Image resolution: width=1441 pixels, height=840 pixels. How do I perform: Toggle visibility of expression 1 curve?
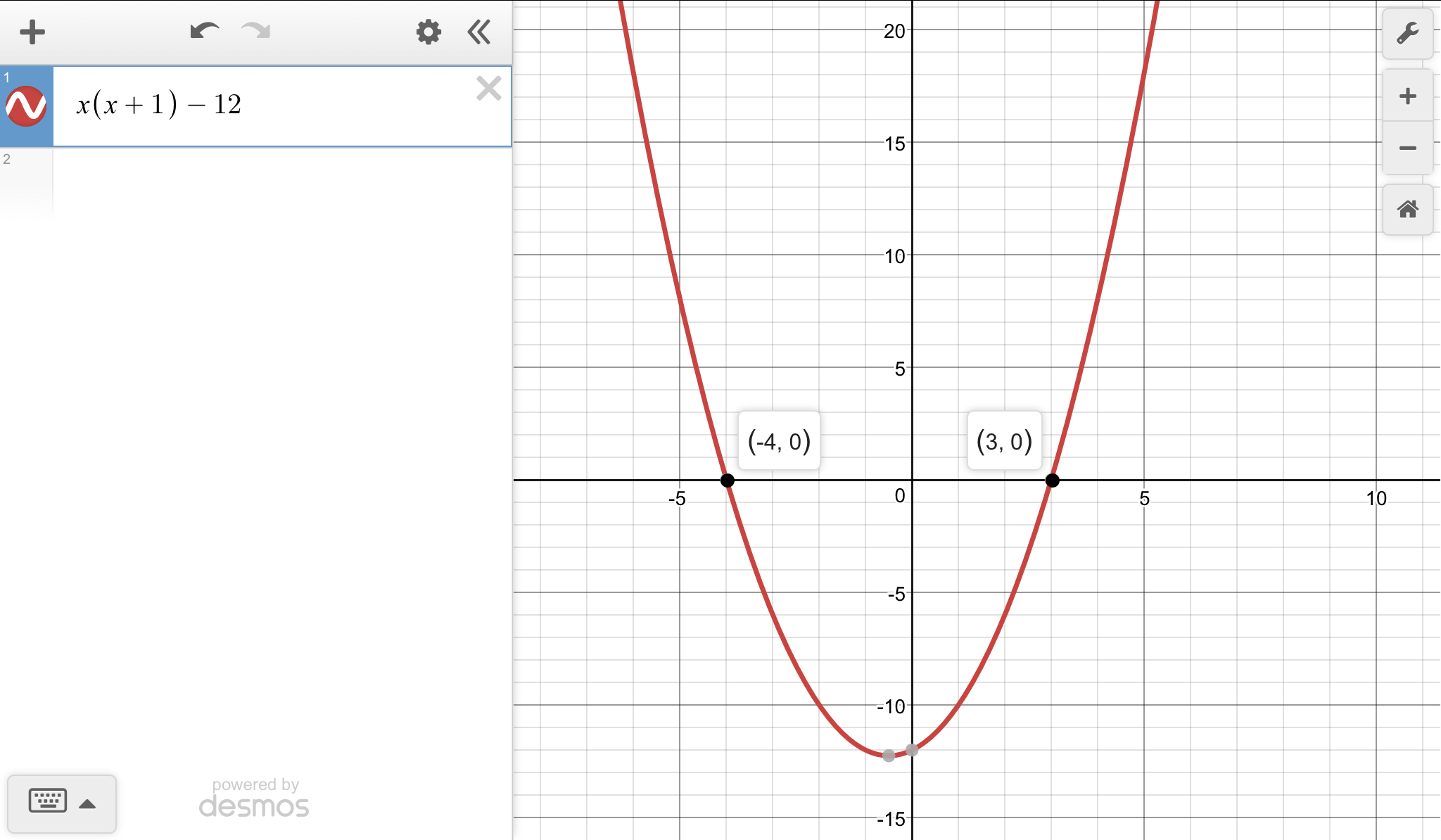click(26, 106)
